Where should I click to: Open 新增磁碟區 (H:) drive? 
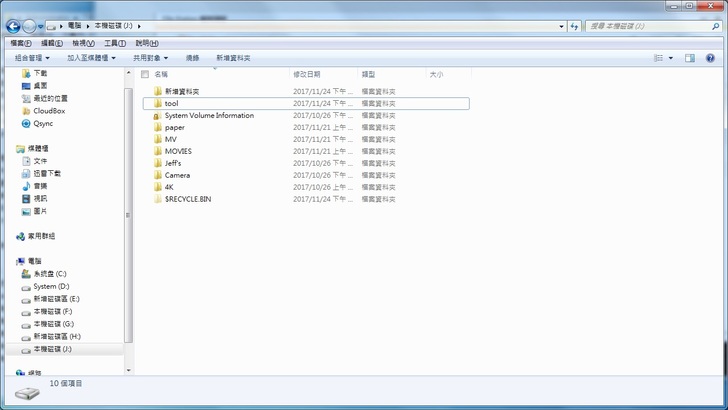coord(57,336)
